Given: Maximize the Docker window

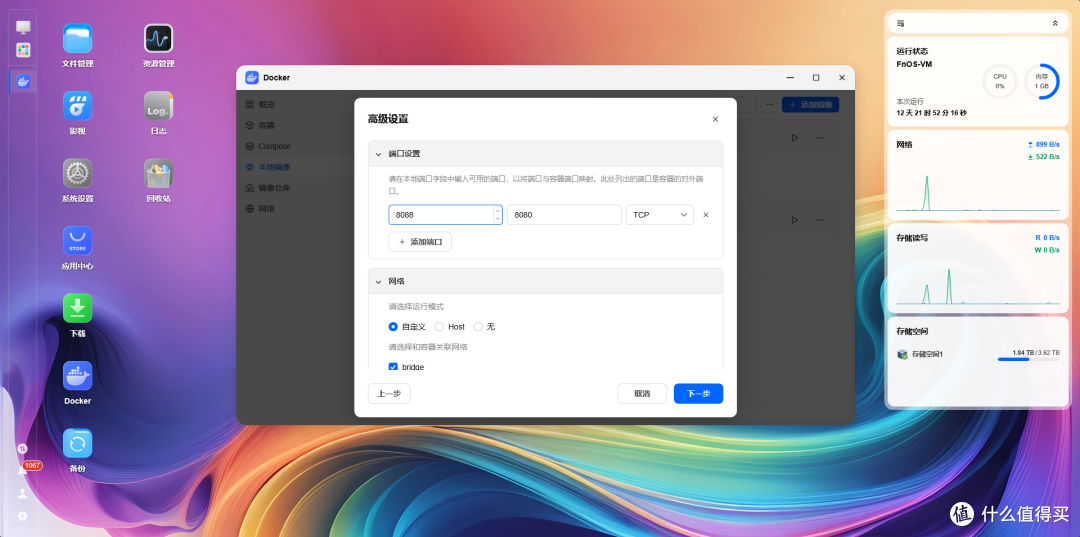Looking at the screenshot, I should point(816,78).
